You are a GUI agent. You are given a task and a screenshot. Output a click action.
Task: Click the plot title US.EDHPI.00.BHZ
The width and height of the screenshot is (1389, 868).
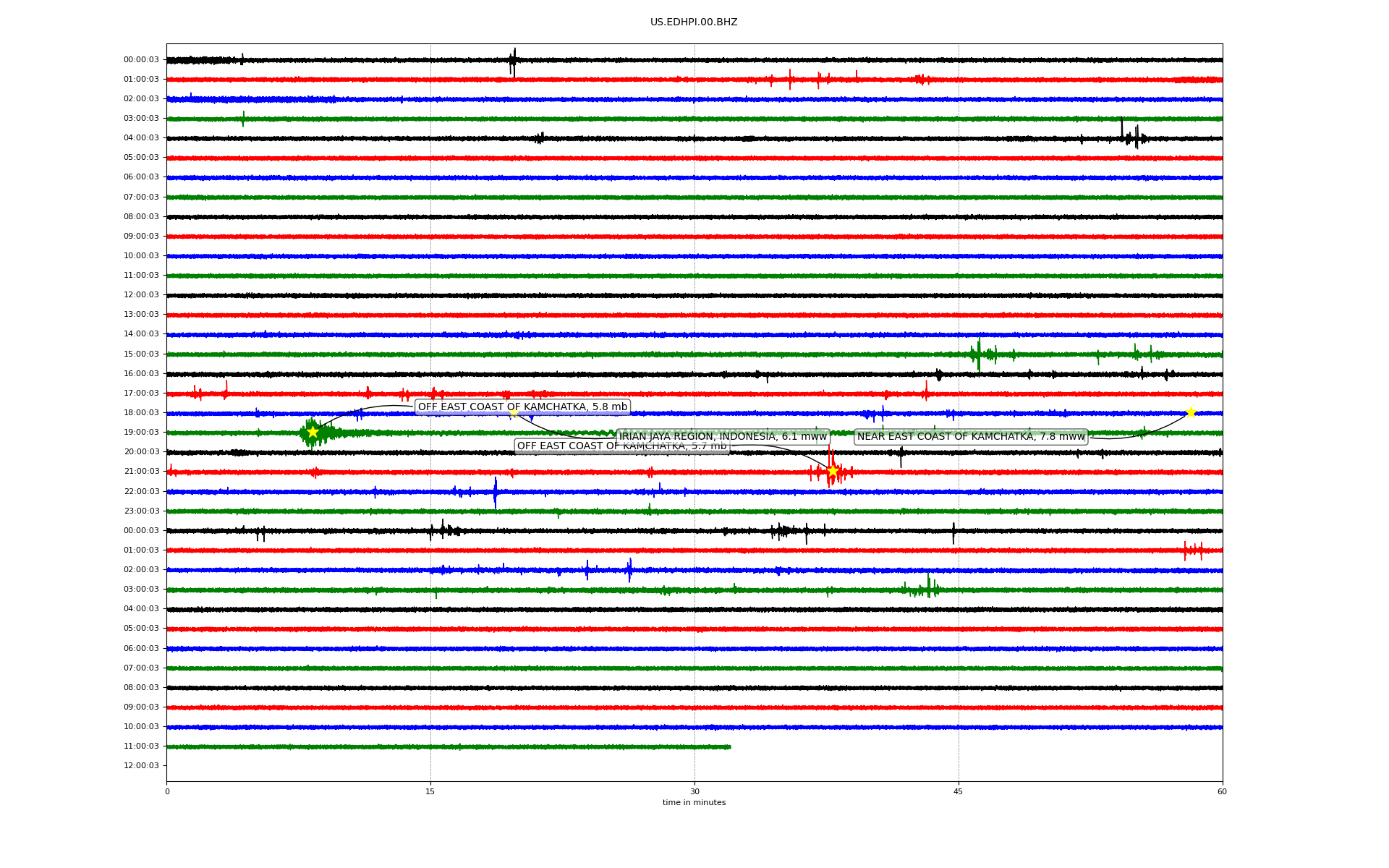(x=694, y=22)
